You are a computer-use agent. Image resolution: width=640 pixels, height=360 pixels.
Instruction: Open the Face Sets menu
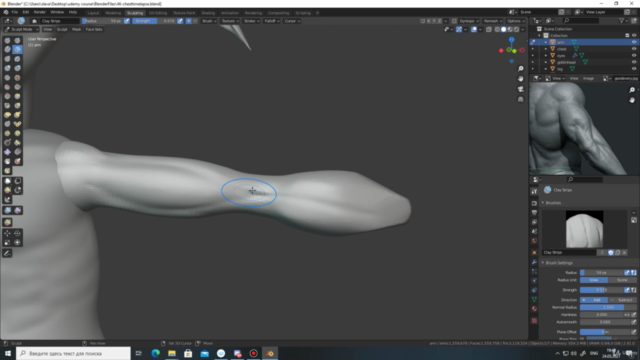pos(94,29)
